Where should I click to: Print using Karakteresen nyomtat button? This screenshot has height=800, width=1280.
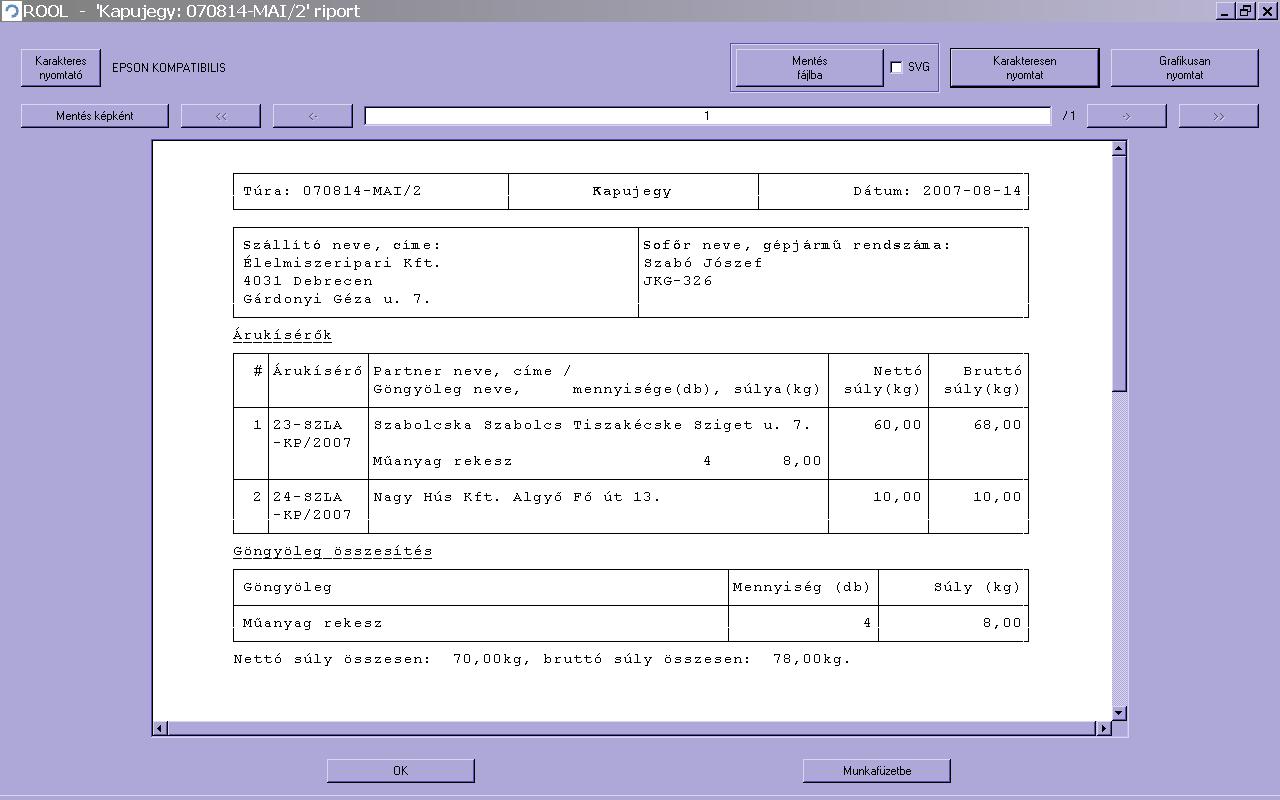(x=1024, y=68)
